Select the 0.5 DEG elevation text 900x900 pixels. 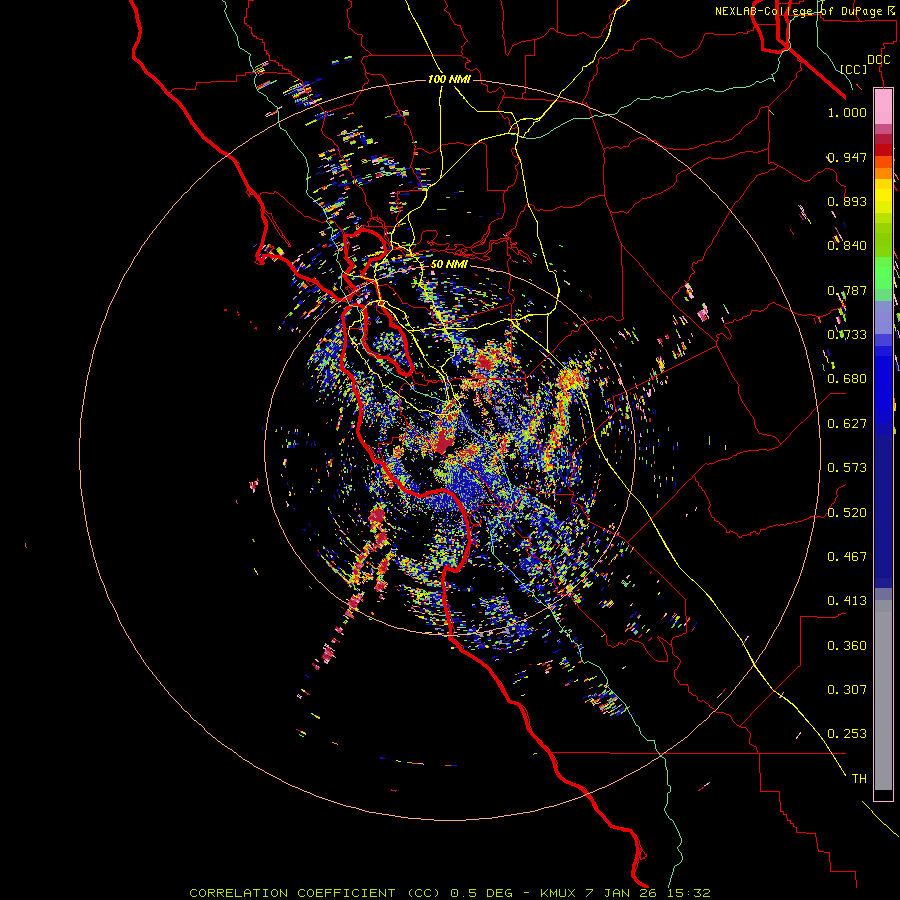pyautogui.click(x=481, y=893)
